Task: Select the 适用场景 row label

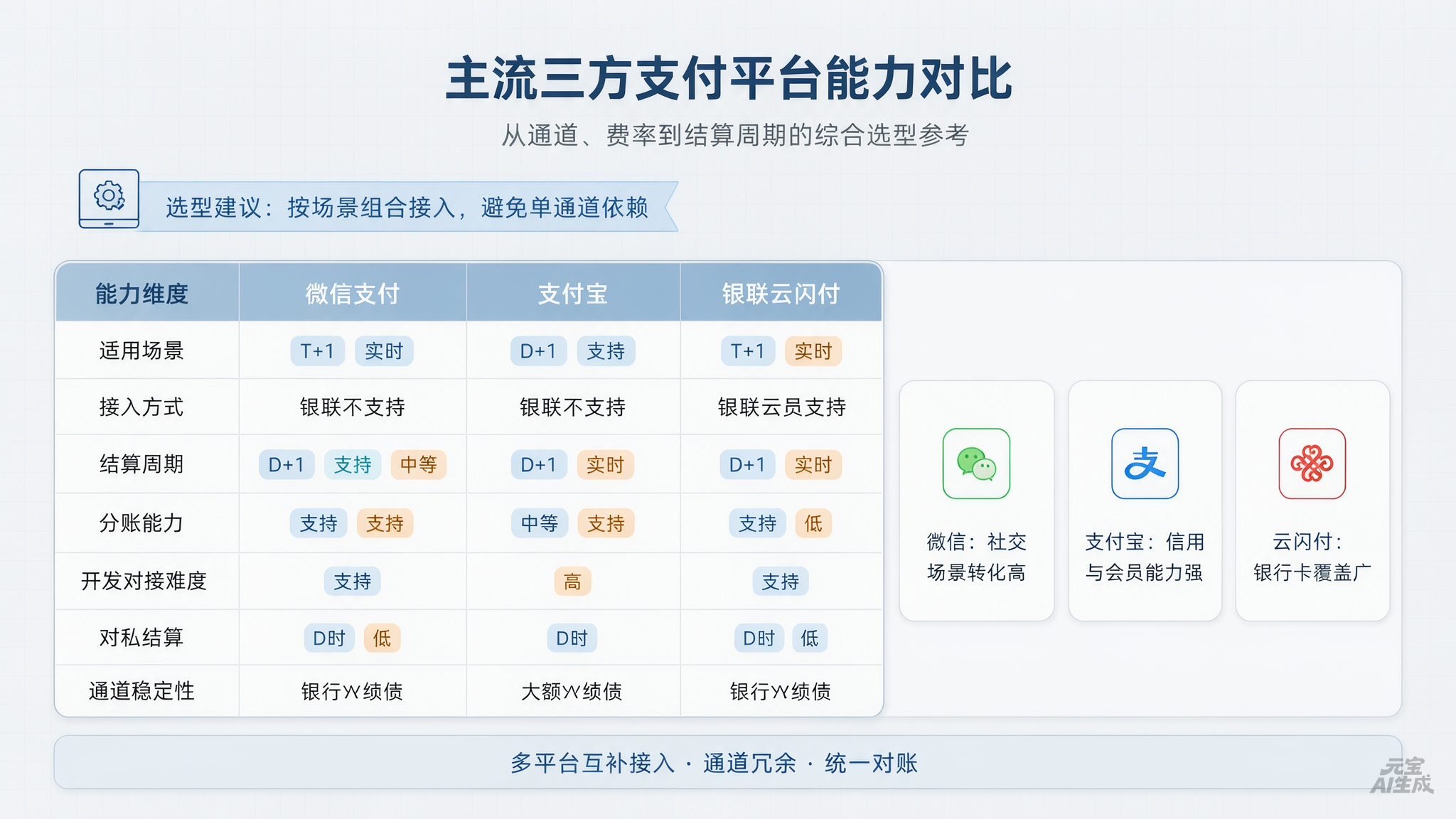Action: point(141,350)
